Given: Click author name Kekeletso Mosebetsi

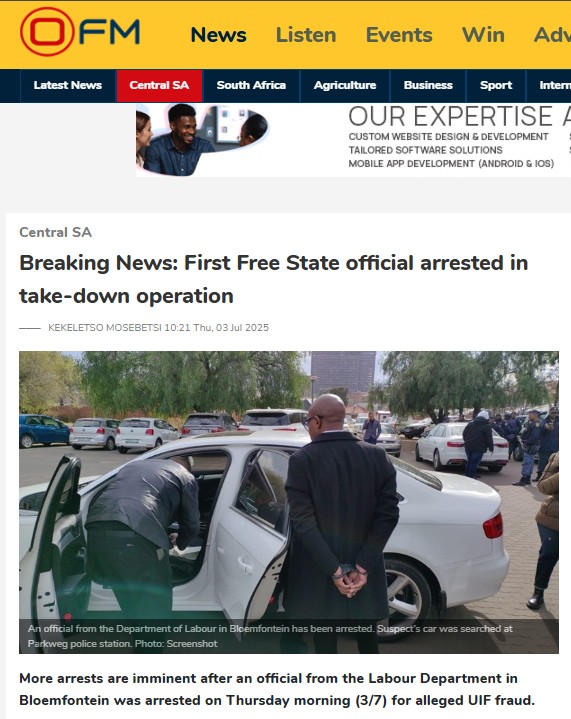Looking at the screenshot, I should [105, 328].
